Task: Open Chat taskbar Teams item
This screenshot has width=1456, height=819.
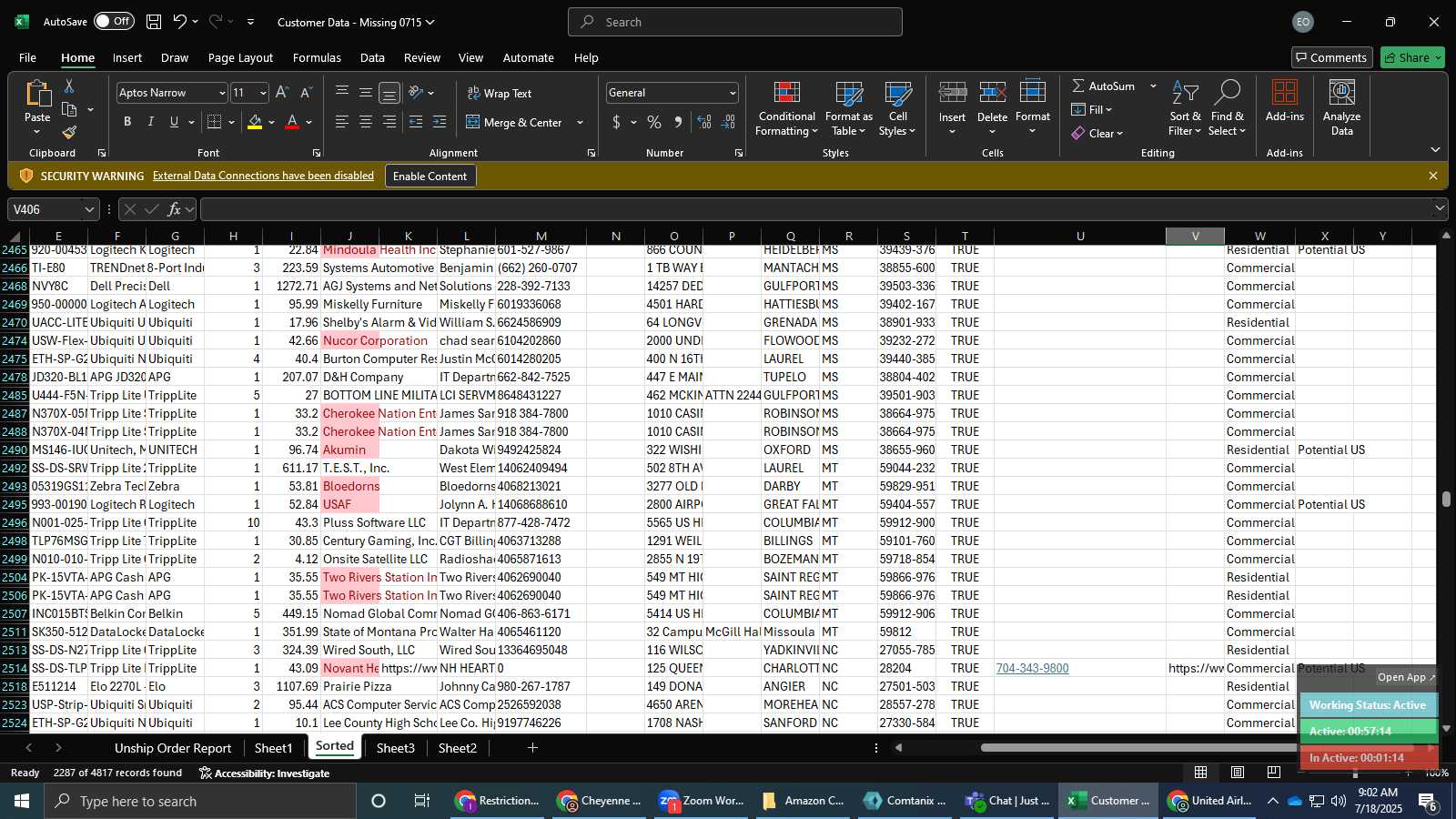Action: pos(1006,801)
